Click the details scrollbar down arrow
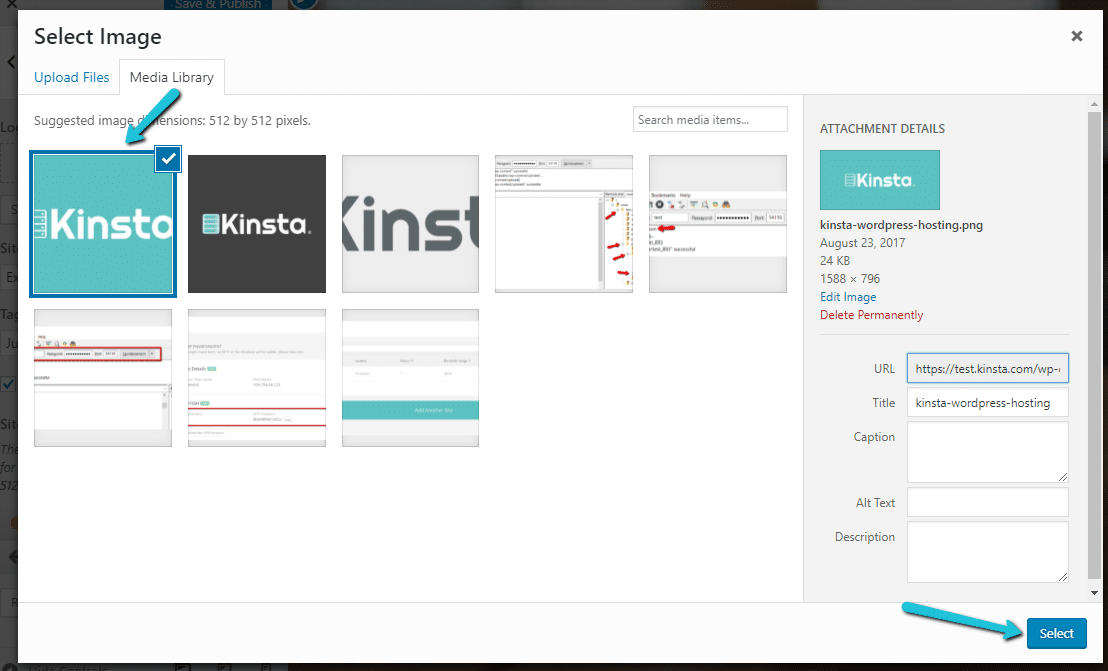The image size is (1108, 671). tap(1094, 593)
